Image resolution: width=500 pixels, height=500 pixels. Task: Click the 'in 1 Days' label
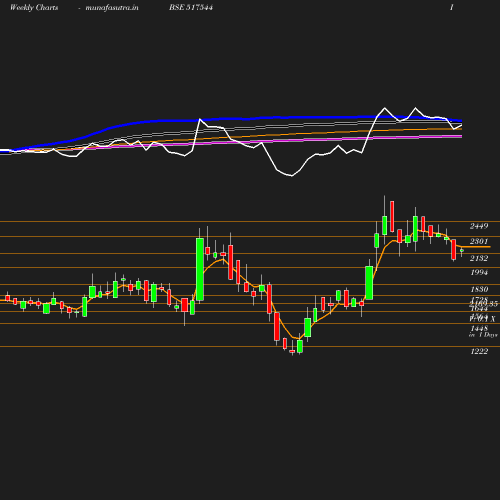[x=483, y=335]
